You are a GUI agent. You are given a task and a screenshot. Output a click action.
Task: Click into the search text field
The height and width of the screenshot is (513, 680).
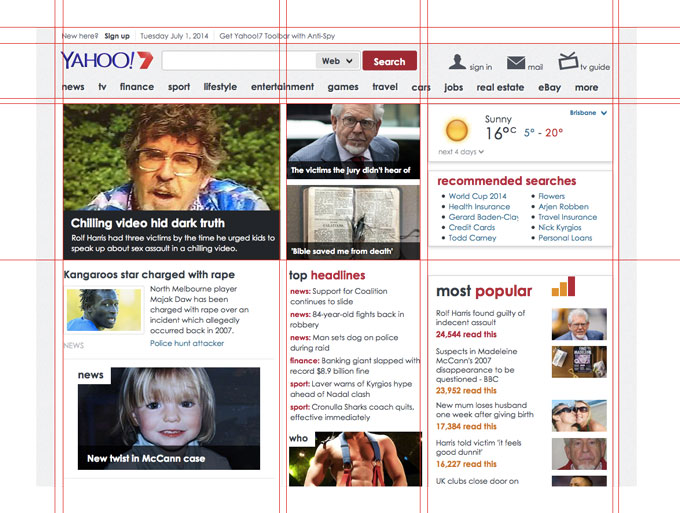click(239, 61)
